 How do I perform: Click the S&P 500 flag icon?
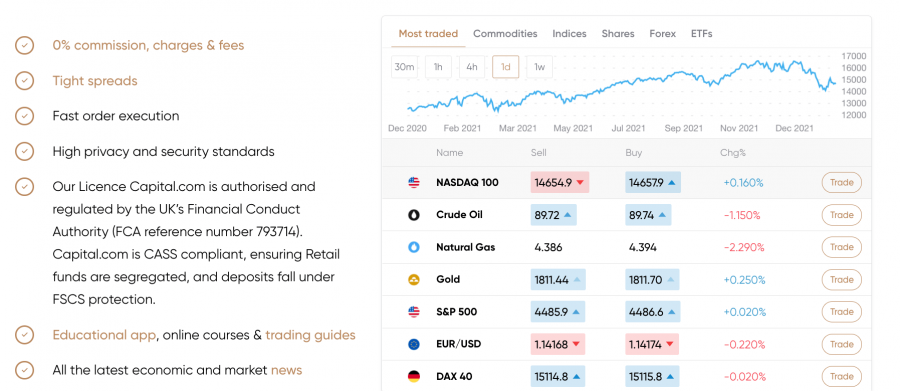[414, 312]
